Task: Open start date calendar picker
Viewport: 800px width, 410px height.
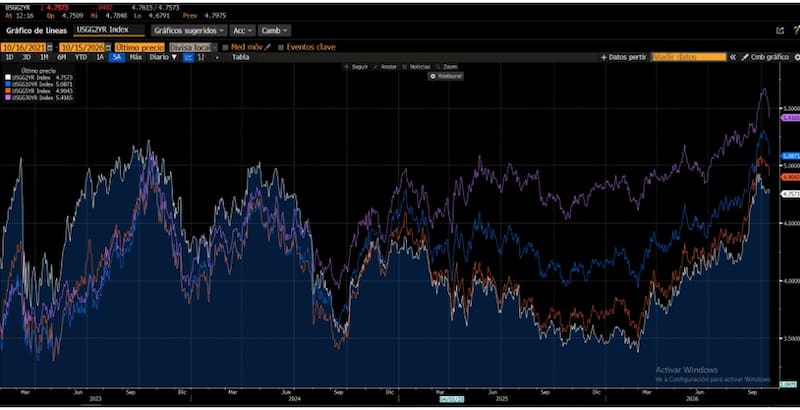Action: pyautogui.click(x=49, y=47)
